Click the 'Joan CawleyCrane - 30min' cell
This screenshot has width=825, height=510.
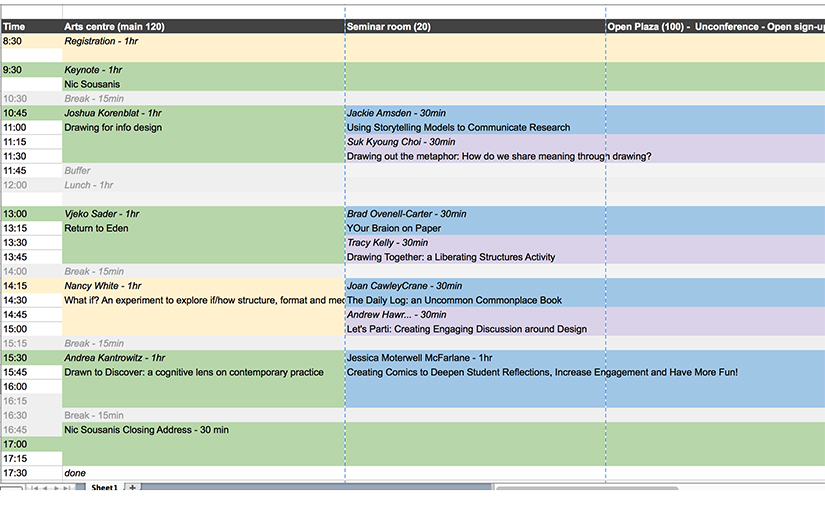475,286
